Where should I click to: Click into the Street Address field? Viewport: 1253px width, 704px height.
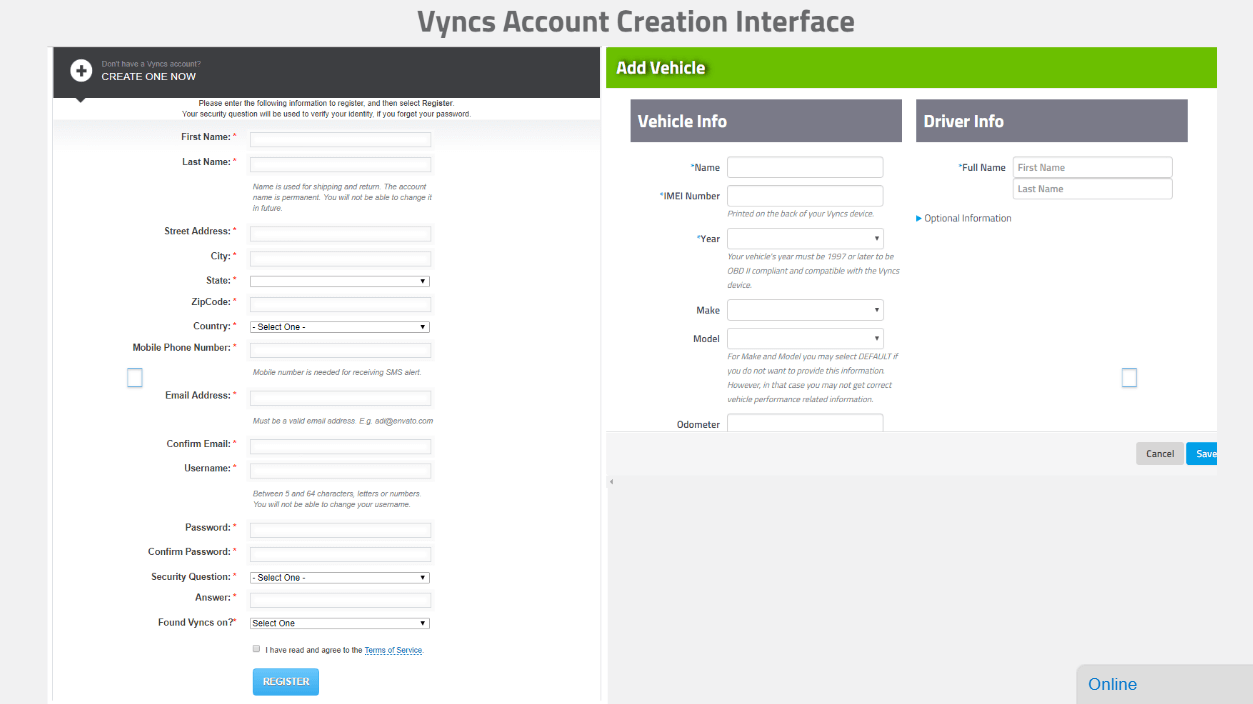[340, 234]
